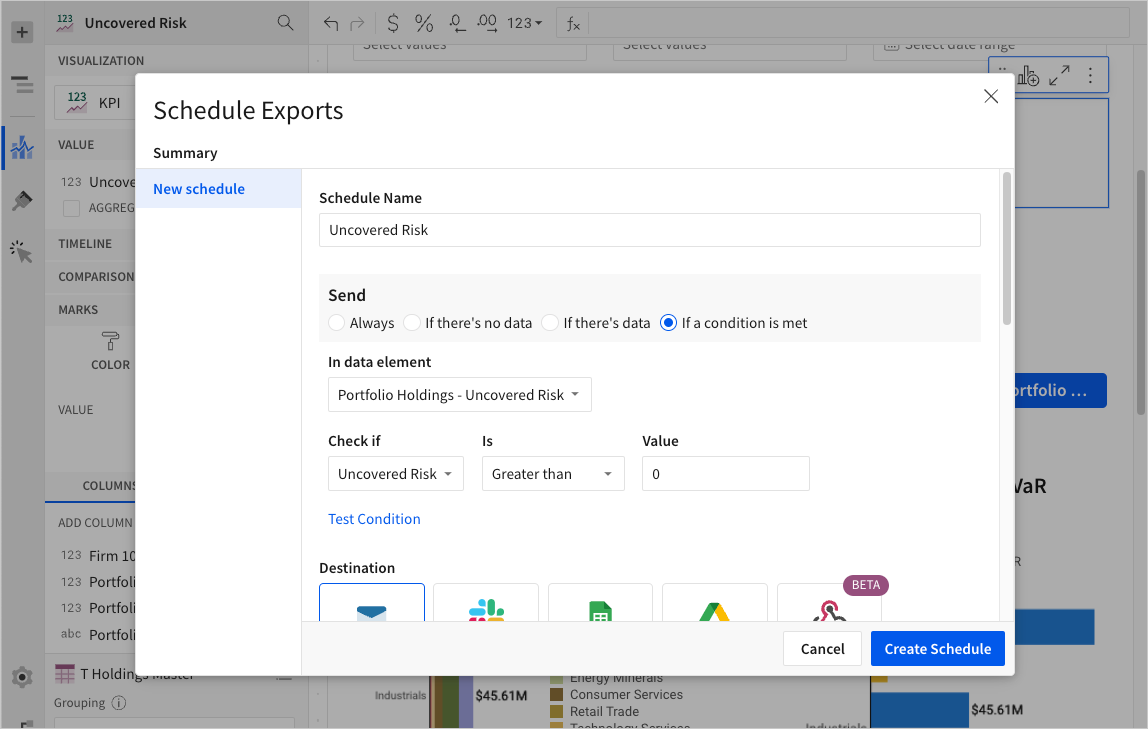Screen dimensions: 1148x729
Task: Click the Schedule Name input field
Action: (x=649, y=230)
